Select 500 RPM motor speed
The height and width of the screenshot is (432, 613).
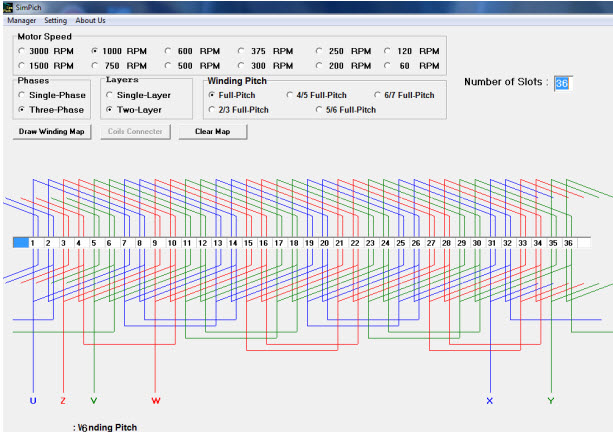(192, 66)
